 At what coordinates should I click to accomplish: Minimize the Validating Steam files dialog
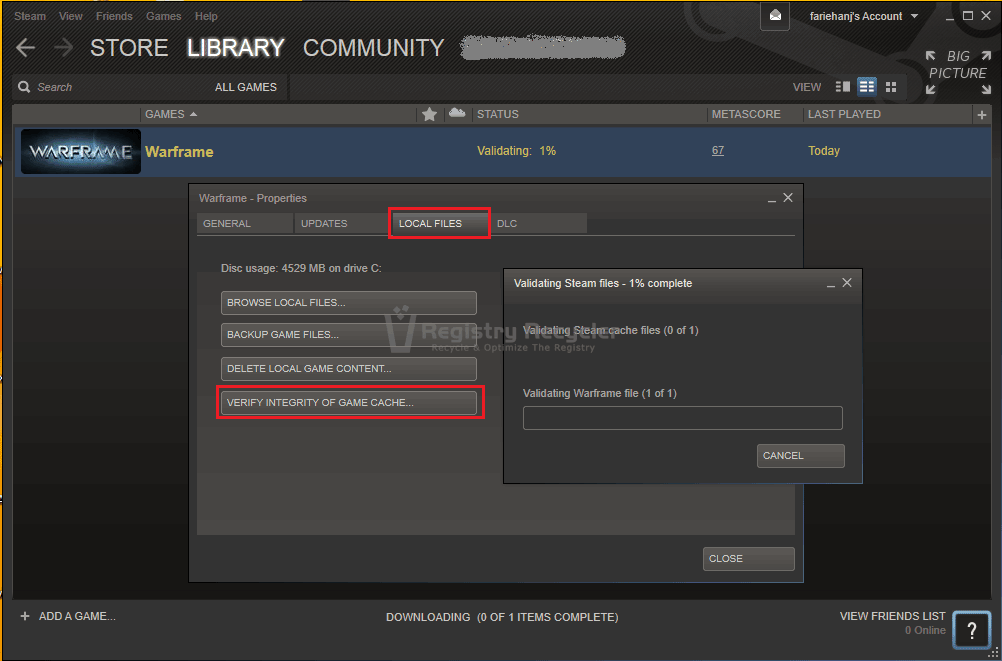[831, 283]
